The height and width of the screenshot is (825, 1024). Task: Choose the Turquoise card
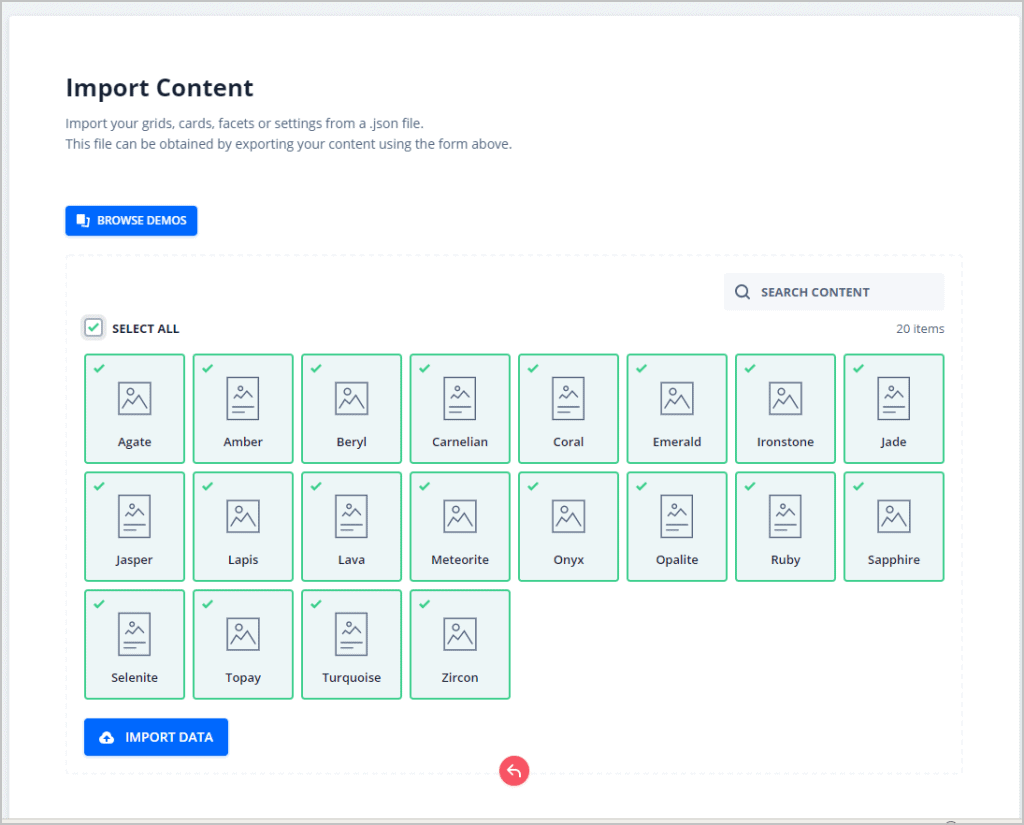351,645
